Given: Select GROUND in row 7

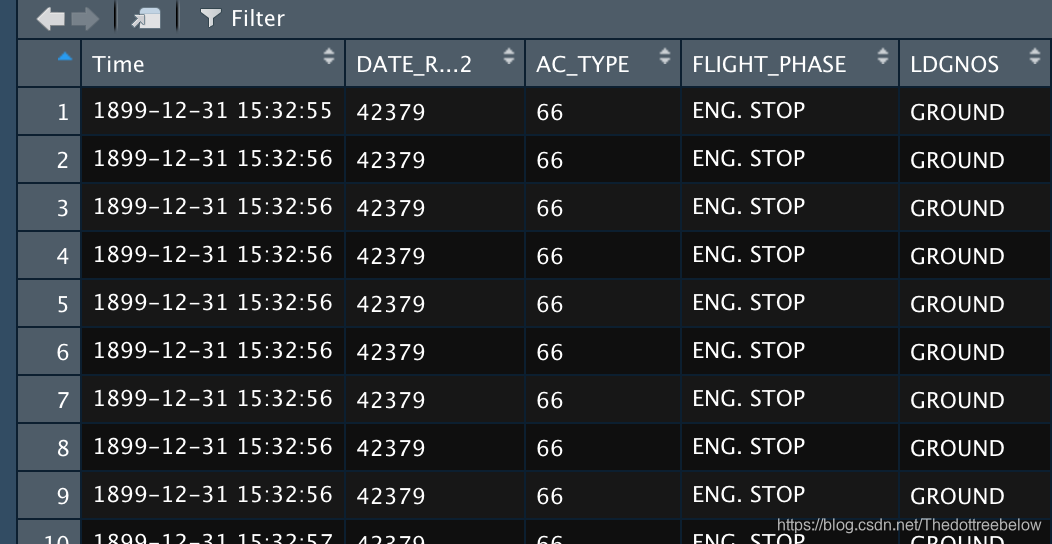Looking at the screenshot, I should point(976,399).
